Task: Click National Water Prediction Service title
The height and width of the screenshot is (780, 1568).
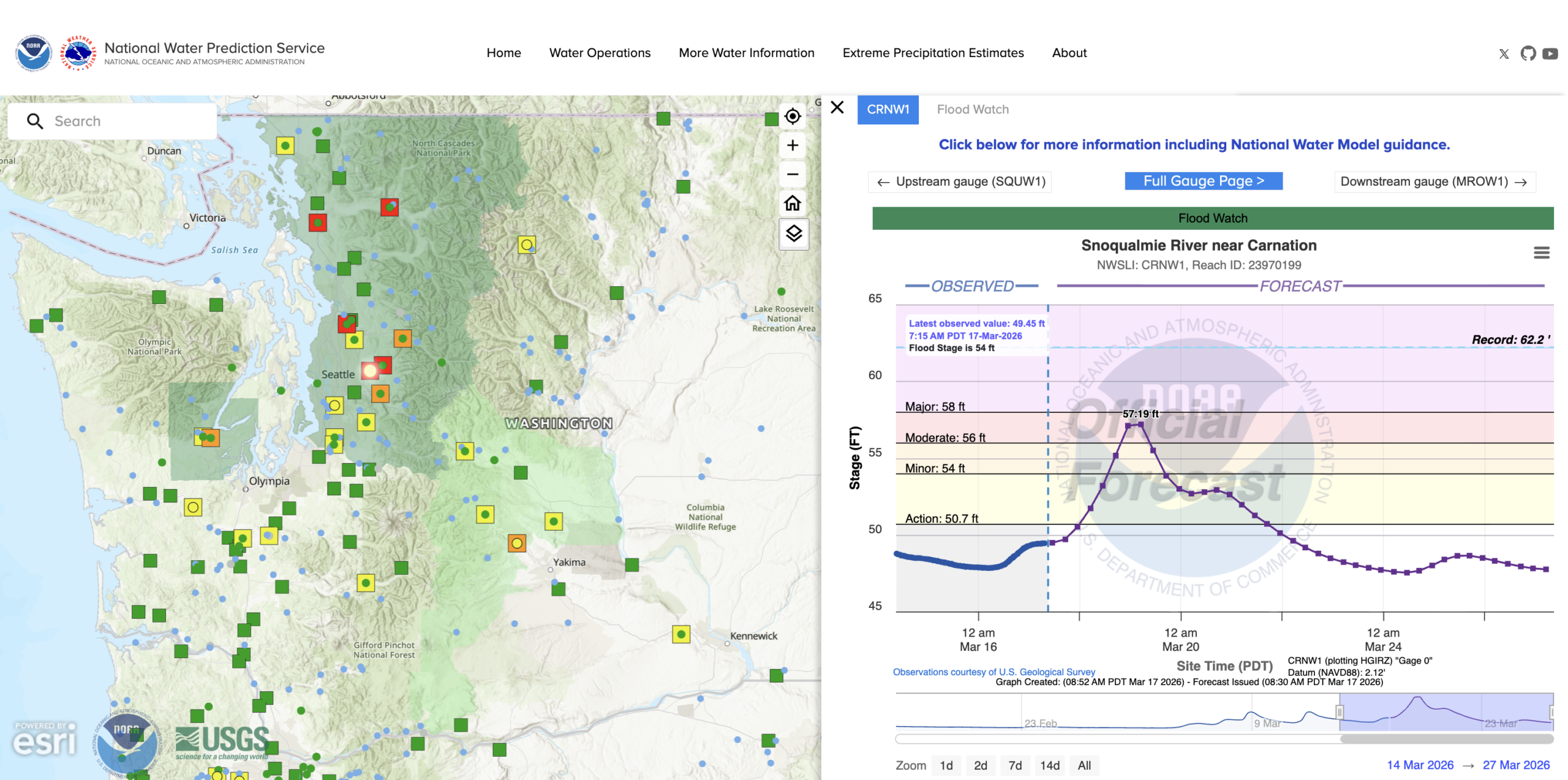Action: [x=214, y=48]
